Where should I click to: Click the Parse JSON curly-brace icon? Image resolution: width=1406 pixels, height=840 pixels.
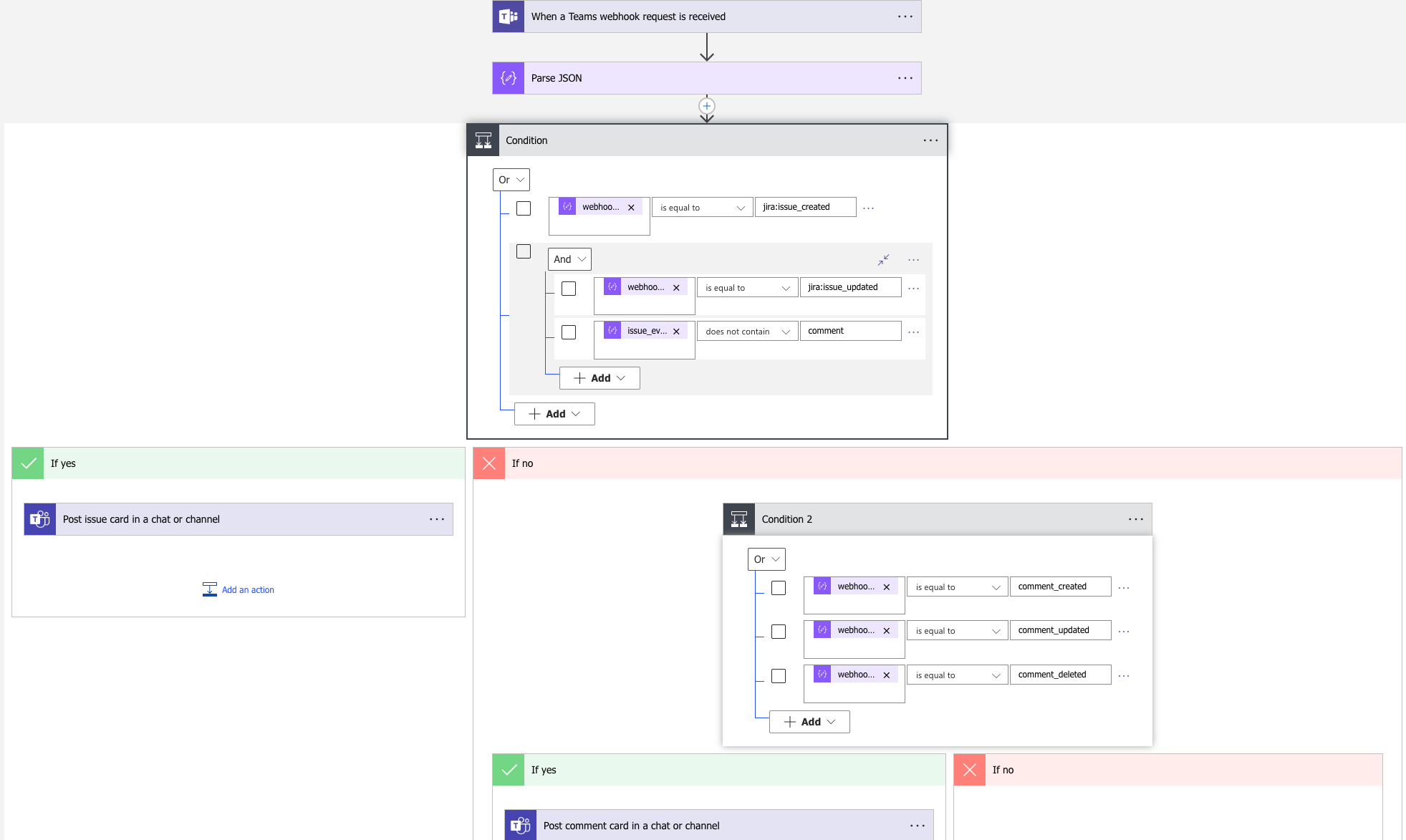point(509,78)
